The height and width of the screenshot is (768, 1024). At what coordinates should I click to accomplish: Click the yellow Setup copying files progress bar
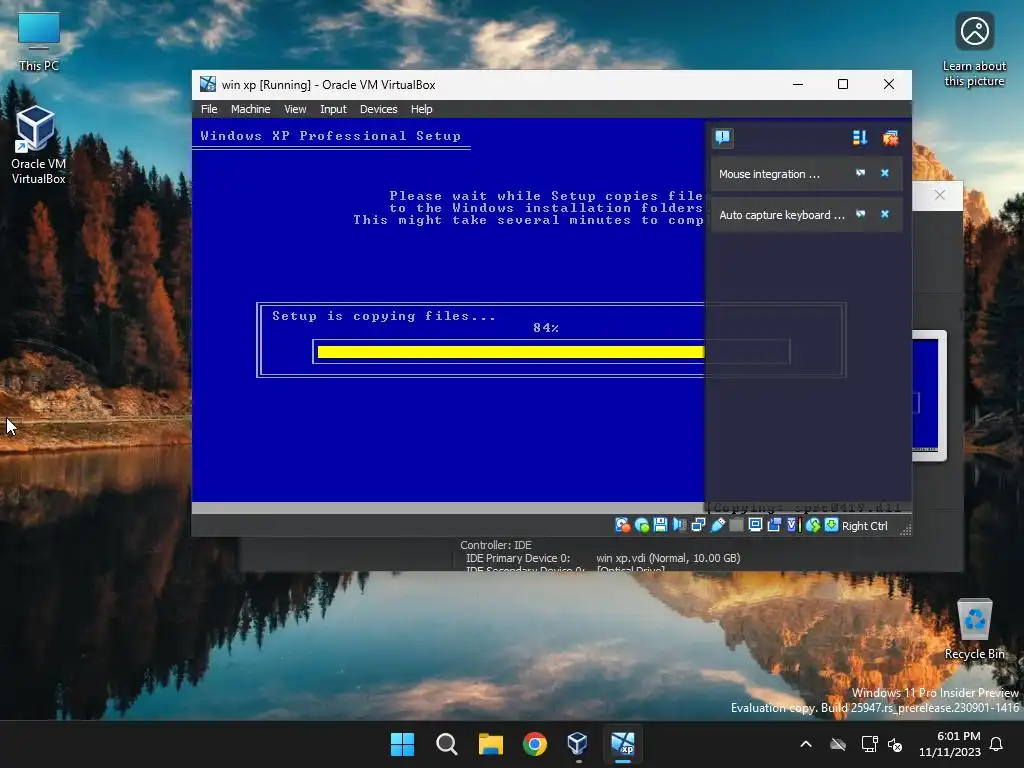511,352
